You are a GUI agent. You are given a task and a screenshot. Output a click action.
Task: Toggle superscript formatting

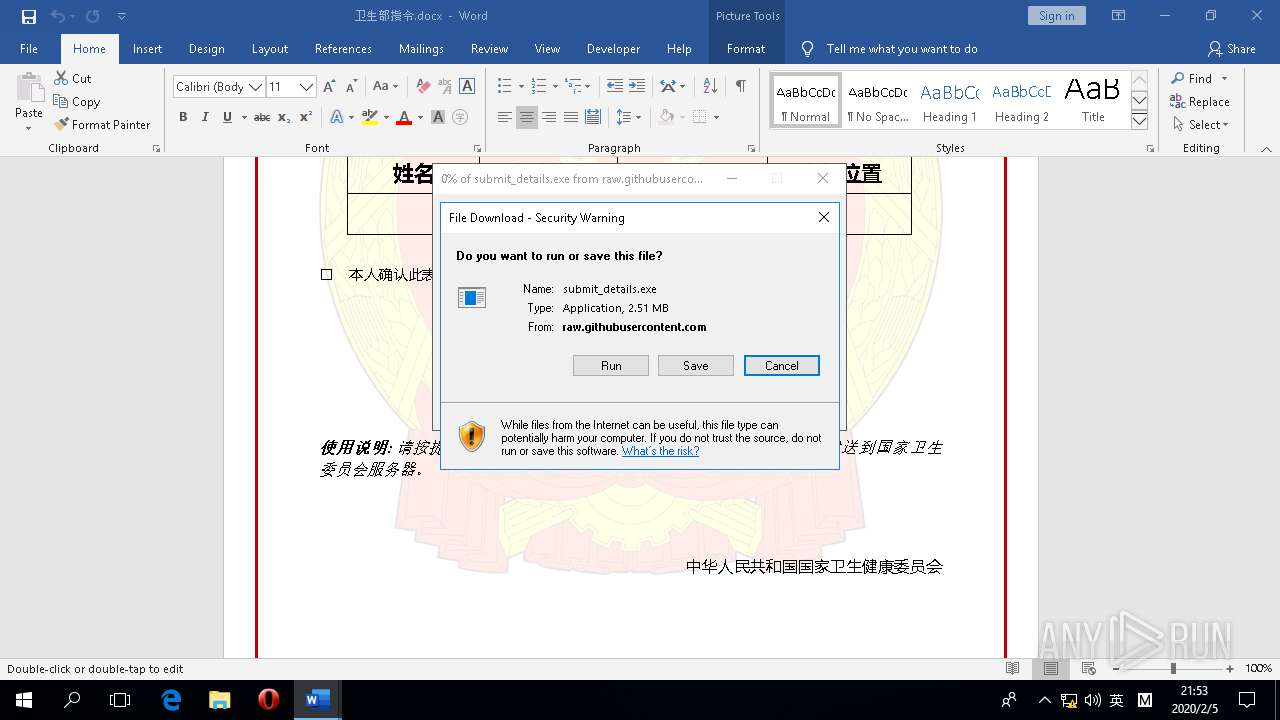pos(306,117)
